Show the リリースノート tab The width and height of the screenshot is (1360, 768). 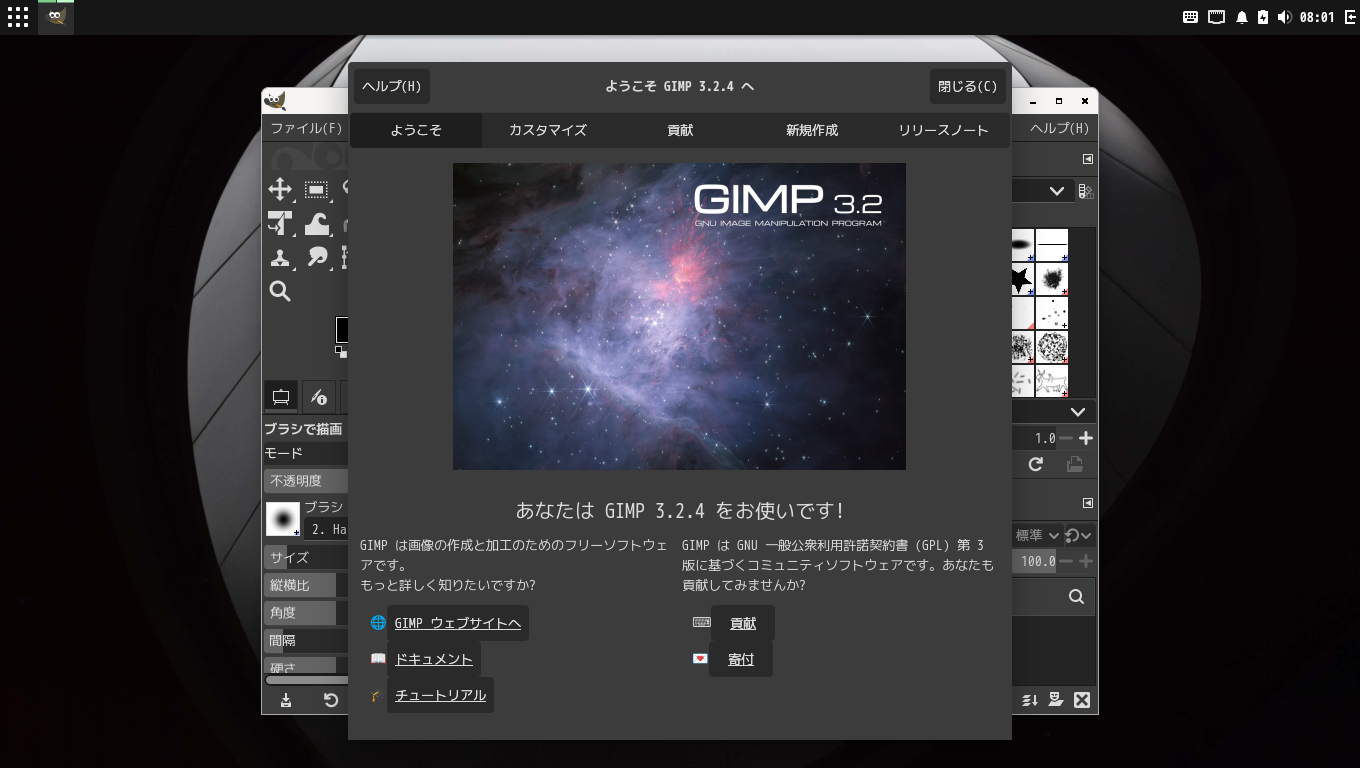point(944,130)
